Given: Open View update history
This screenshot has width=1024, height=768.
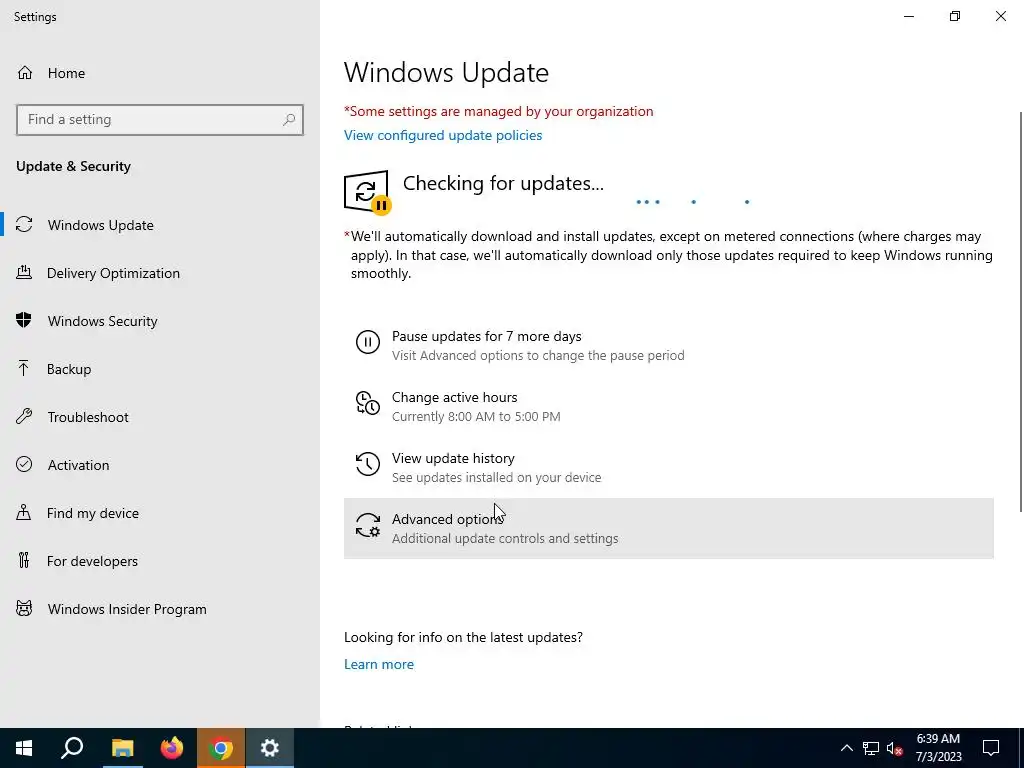Looking at the screenshot, I should [x=669, y=467].
